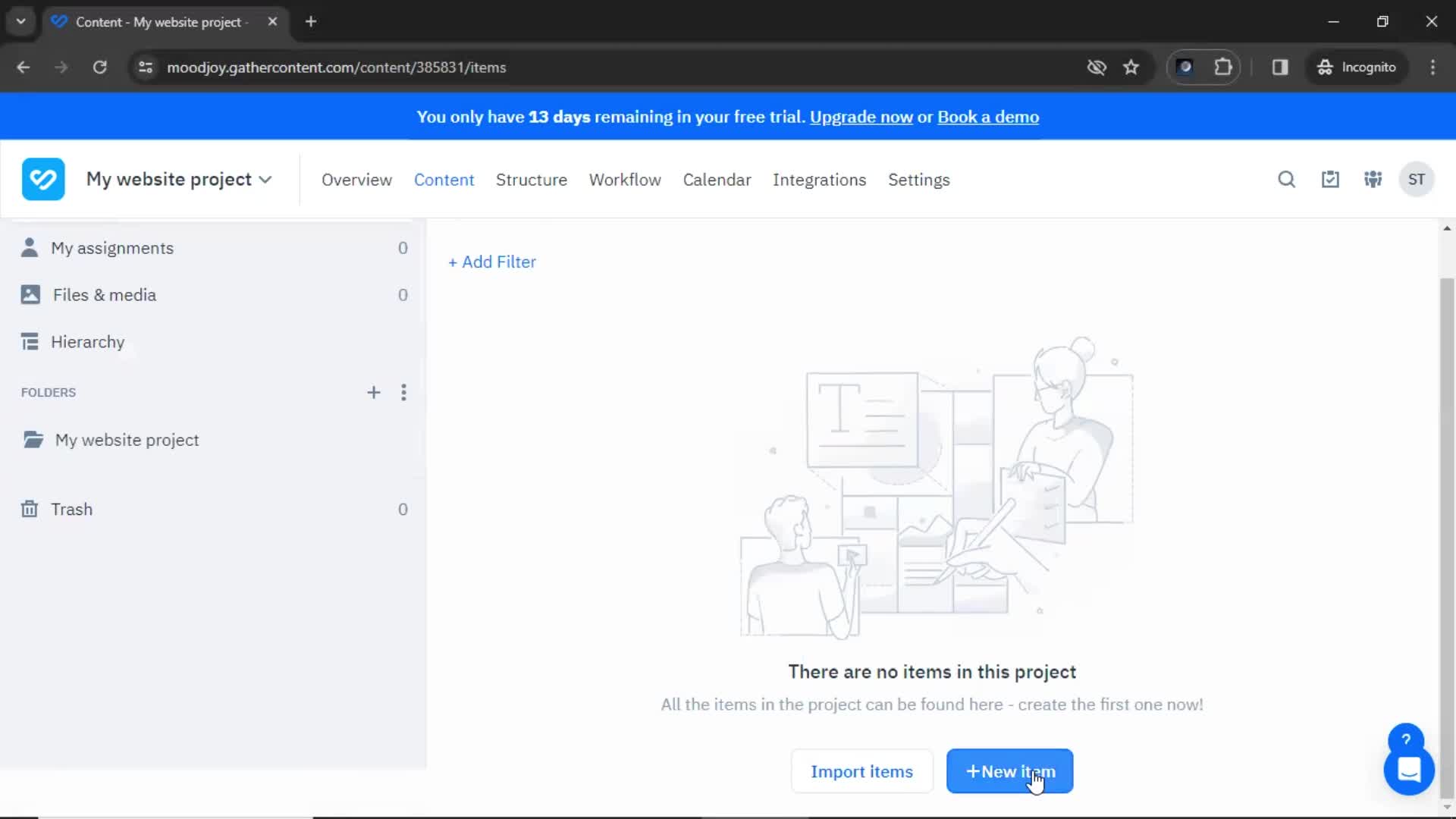
Task: Click the Book a demo link
Action: click(x=987, y=117)
